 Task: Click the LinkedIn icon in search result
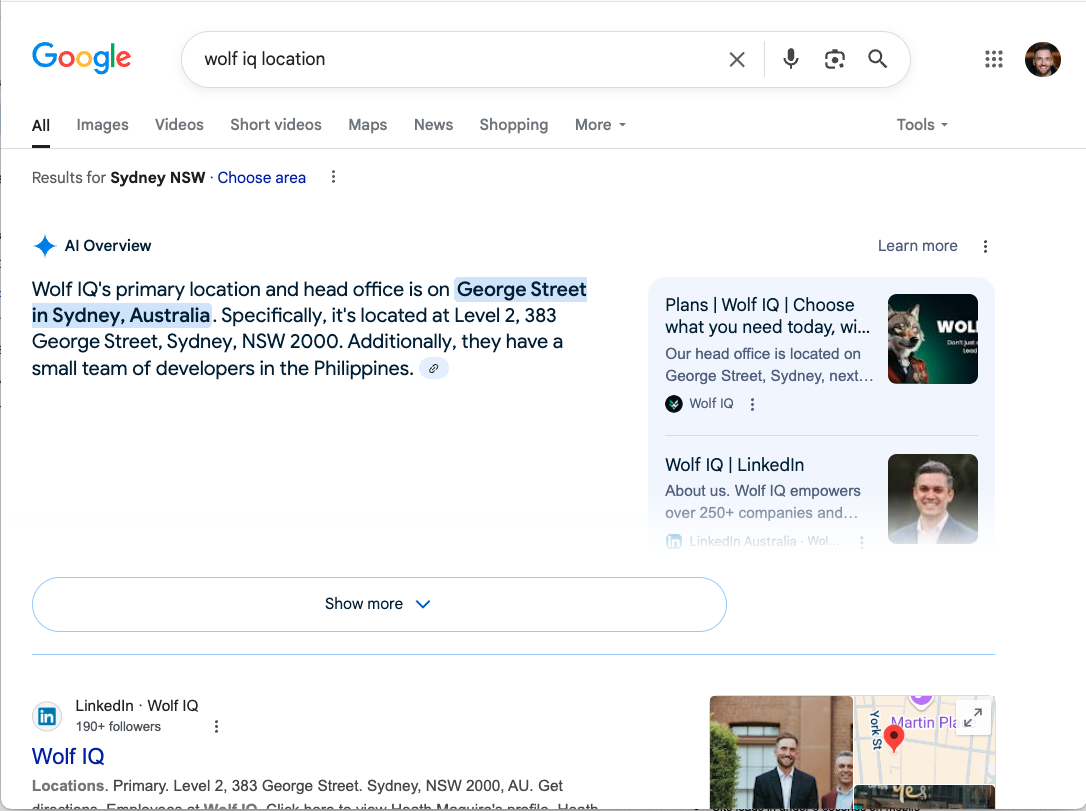(47, 716)
